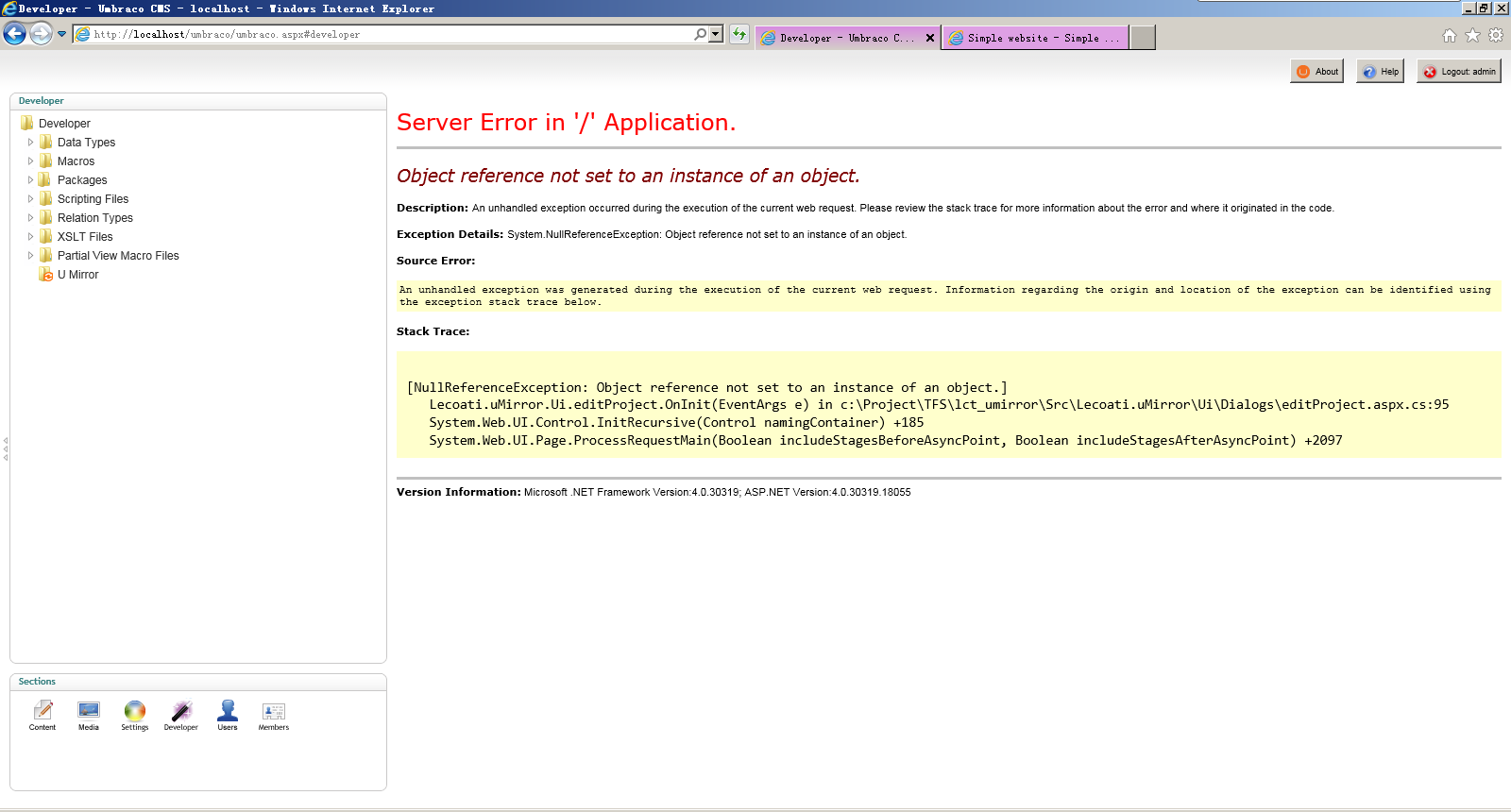The width and height of the screenshot is (1511, 812).
Task: Expand the Data Types tree node
Action: click(30, 143)
